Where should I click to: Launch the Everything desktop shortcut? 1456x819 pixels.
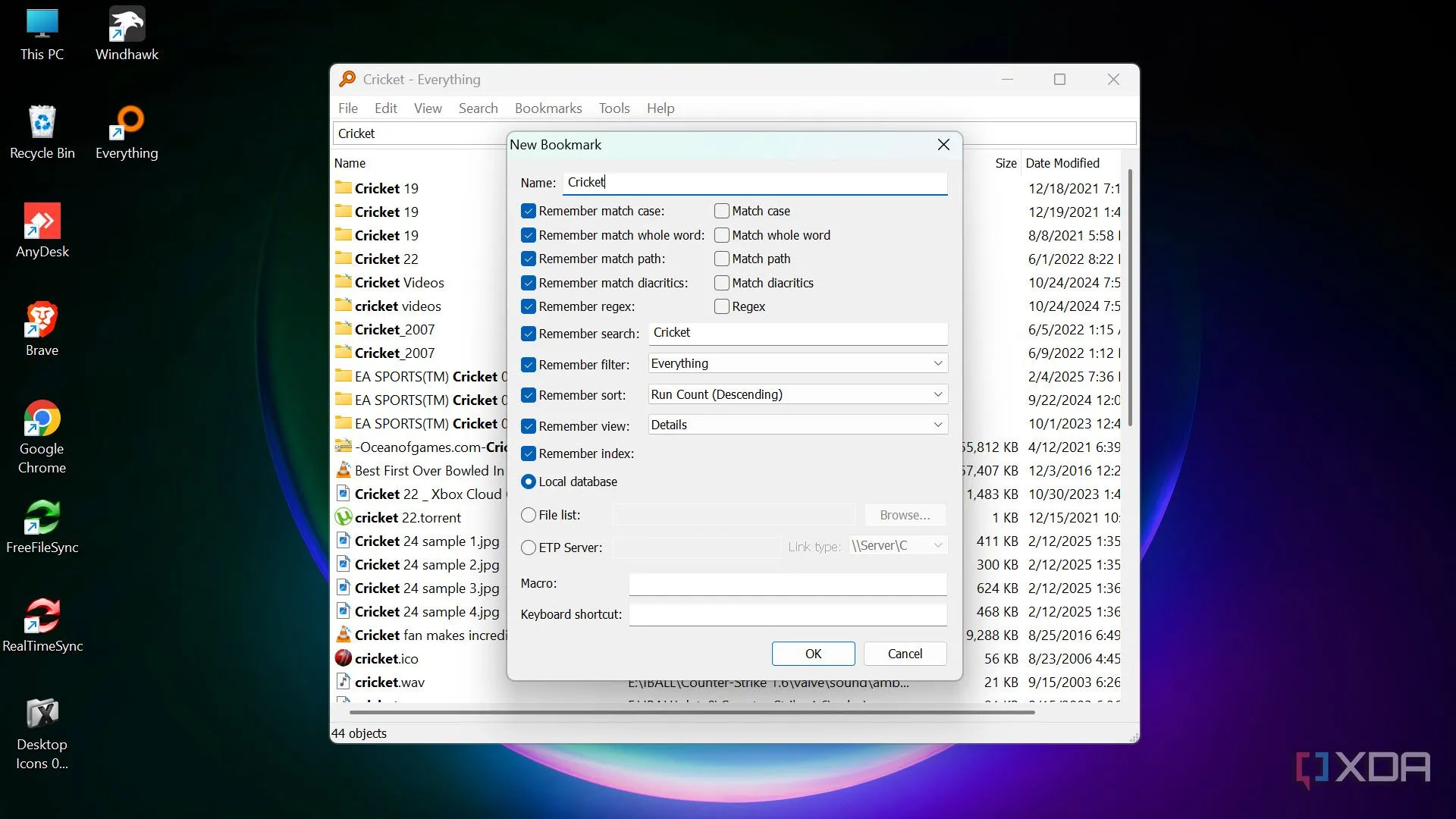point(127,133)
